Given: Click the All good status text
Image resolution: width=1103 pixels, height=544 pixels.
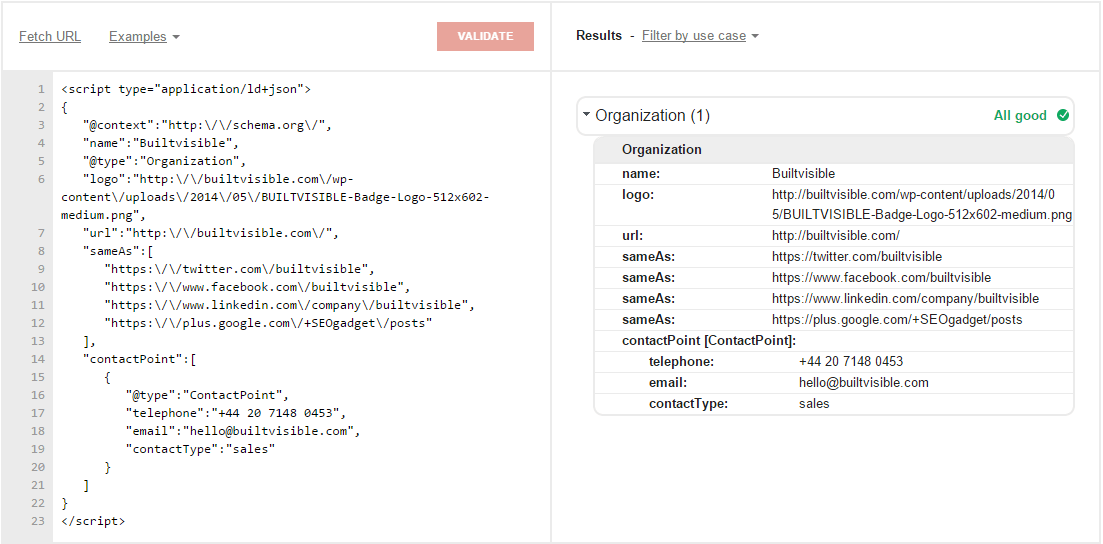Looking at the screenshot, I should pyautogui.click(x=1020, y=115).
